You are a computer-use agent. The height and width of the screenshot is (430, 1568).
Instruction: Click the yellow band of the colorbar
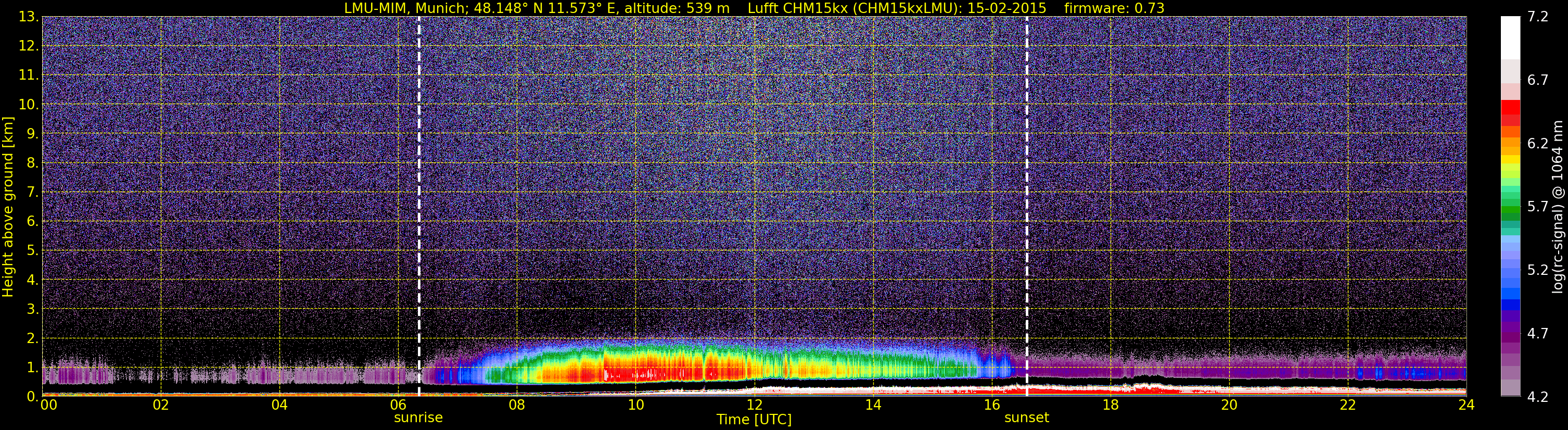1510,160
